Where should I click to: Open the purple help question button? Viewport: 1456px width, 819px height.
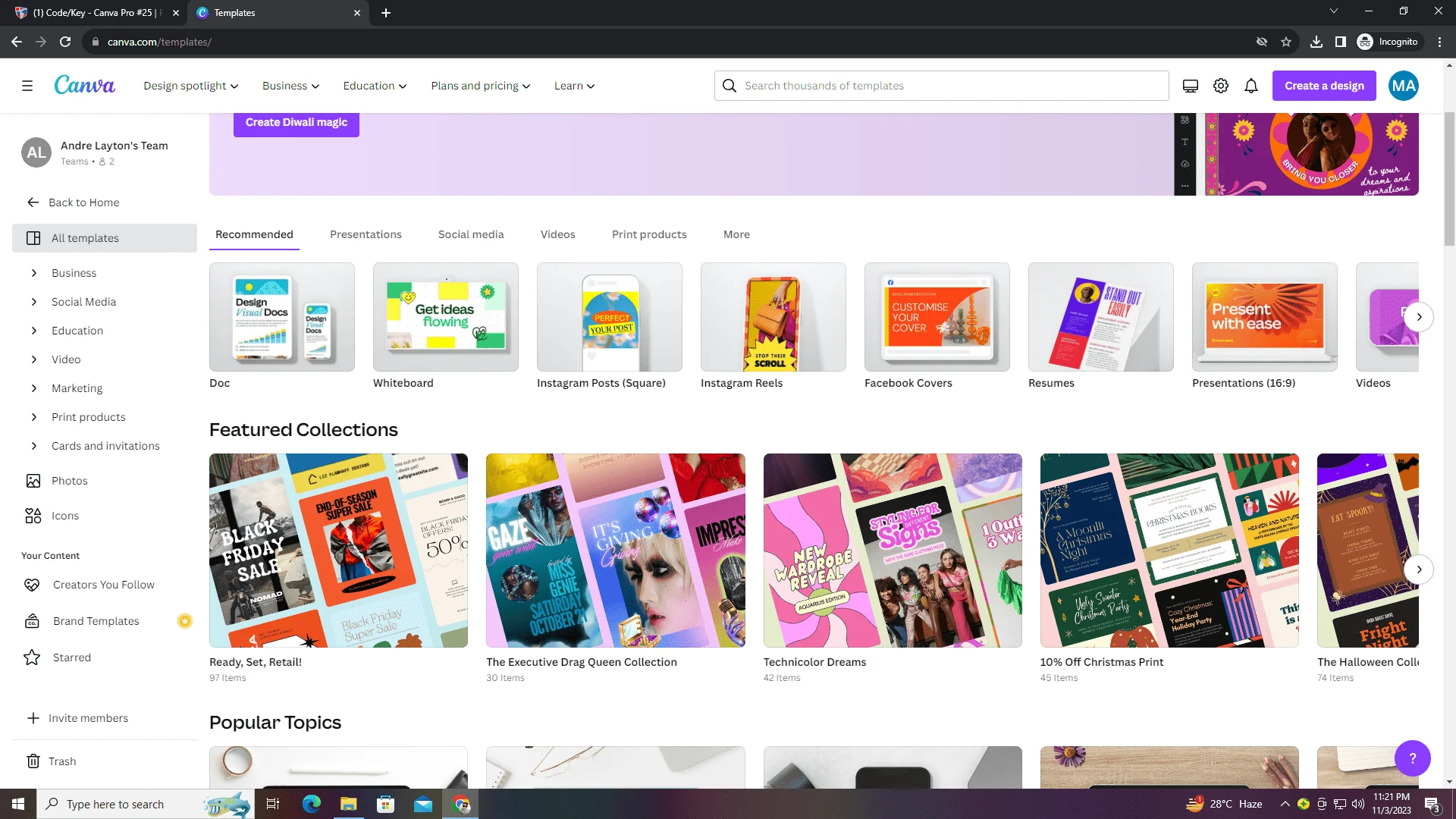pyautogui.click(x=1413, y=758)
